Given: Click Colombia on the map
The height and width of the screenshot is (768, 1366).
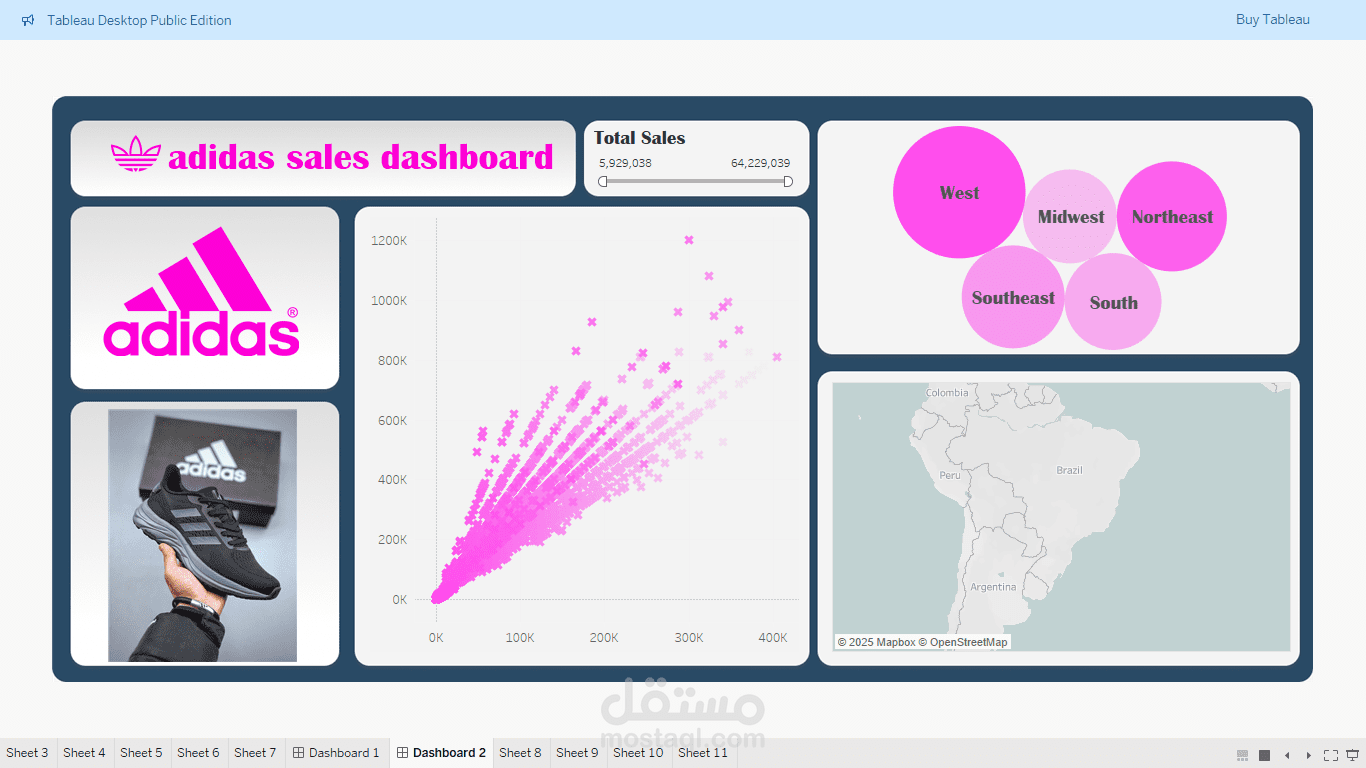Looking at the screenshot, I should pos(947,393).
